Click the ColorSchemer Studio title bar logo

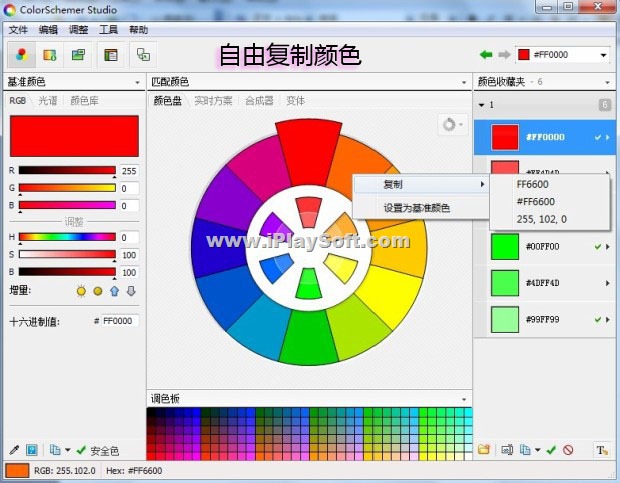[9, 10]
